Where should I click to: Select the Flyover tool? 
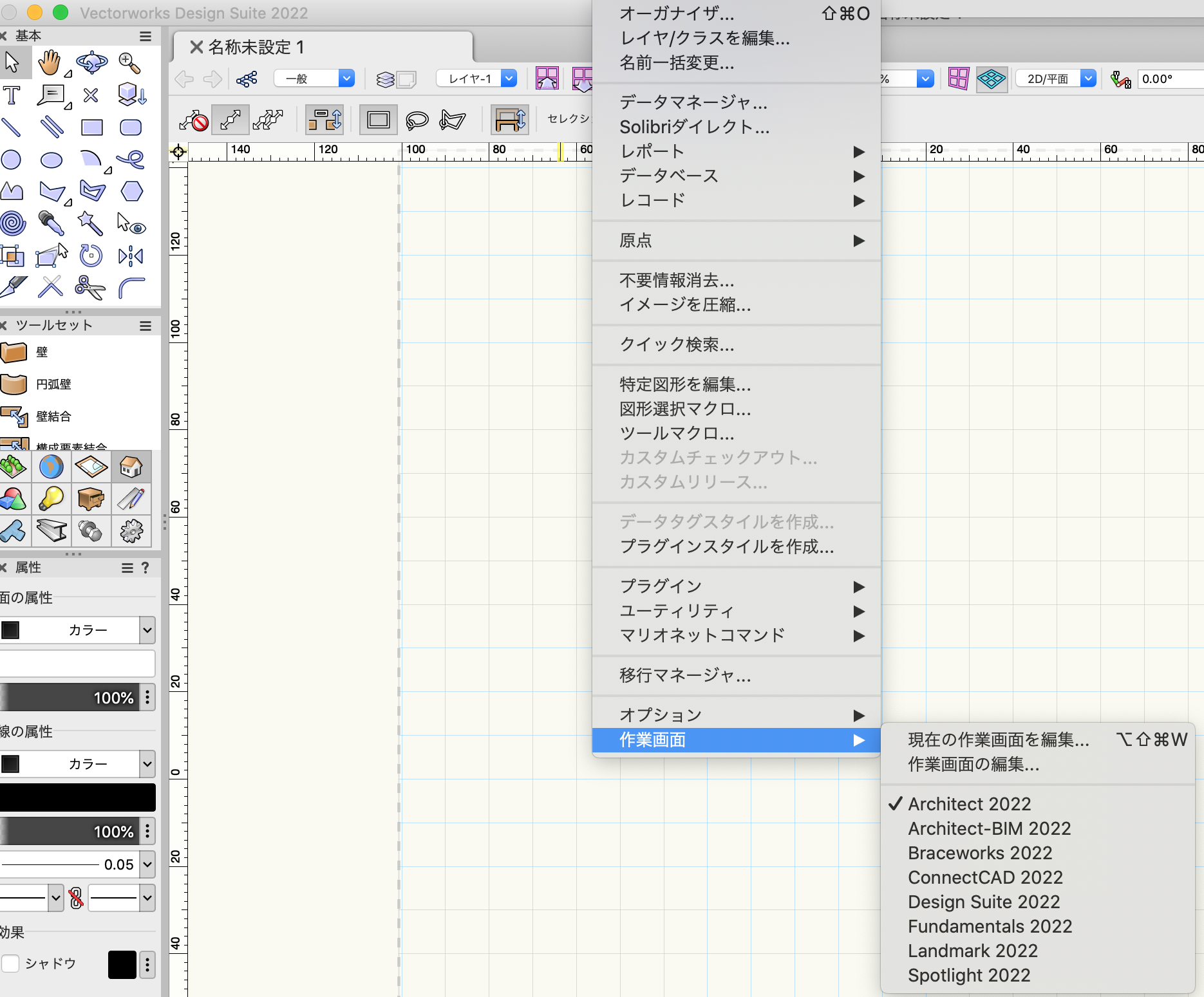pyautogui.click(x=91, y=63)
